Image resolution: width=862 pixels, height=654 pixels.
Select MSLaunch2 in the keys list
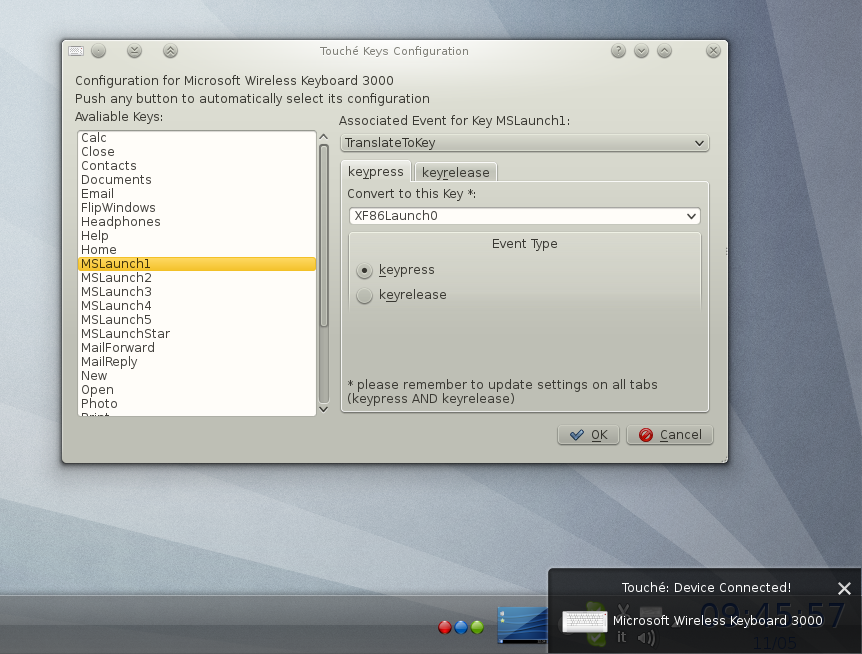tap(197, 278)
